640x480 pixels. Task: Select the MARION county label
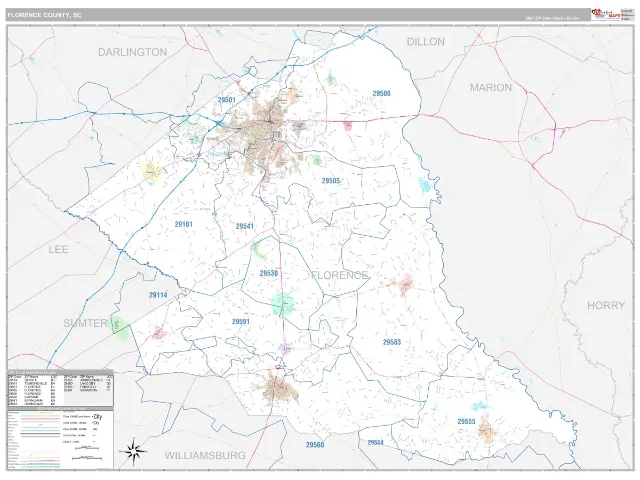click(491, 88)
